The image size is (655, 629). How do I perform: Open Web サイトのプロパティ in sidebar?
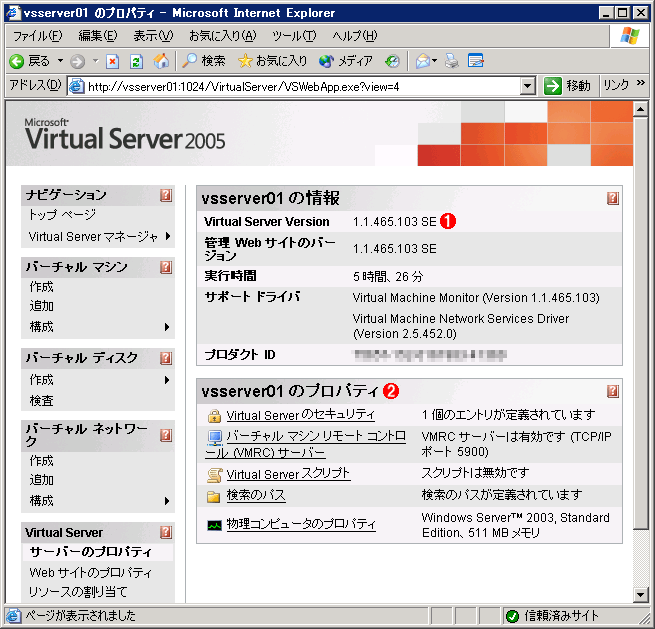pos(90,573)
